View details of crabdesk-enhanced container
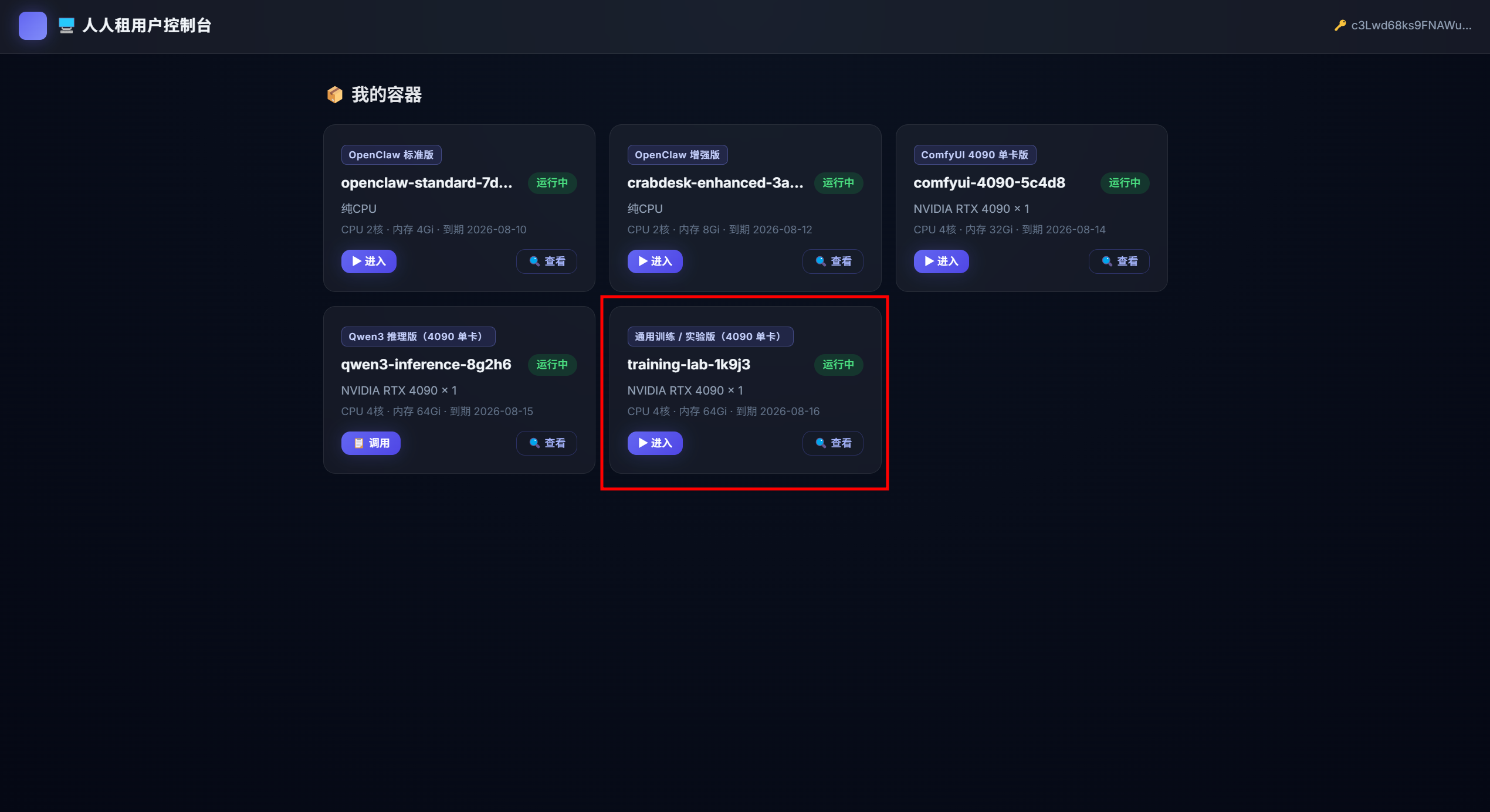The image size is (1490, 812). 833,261
